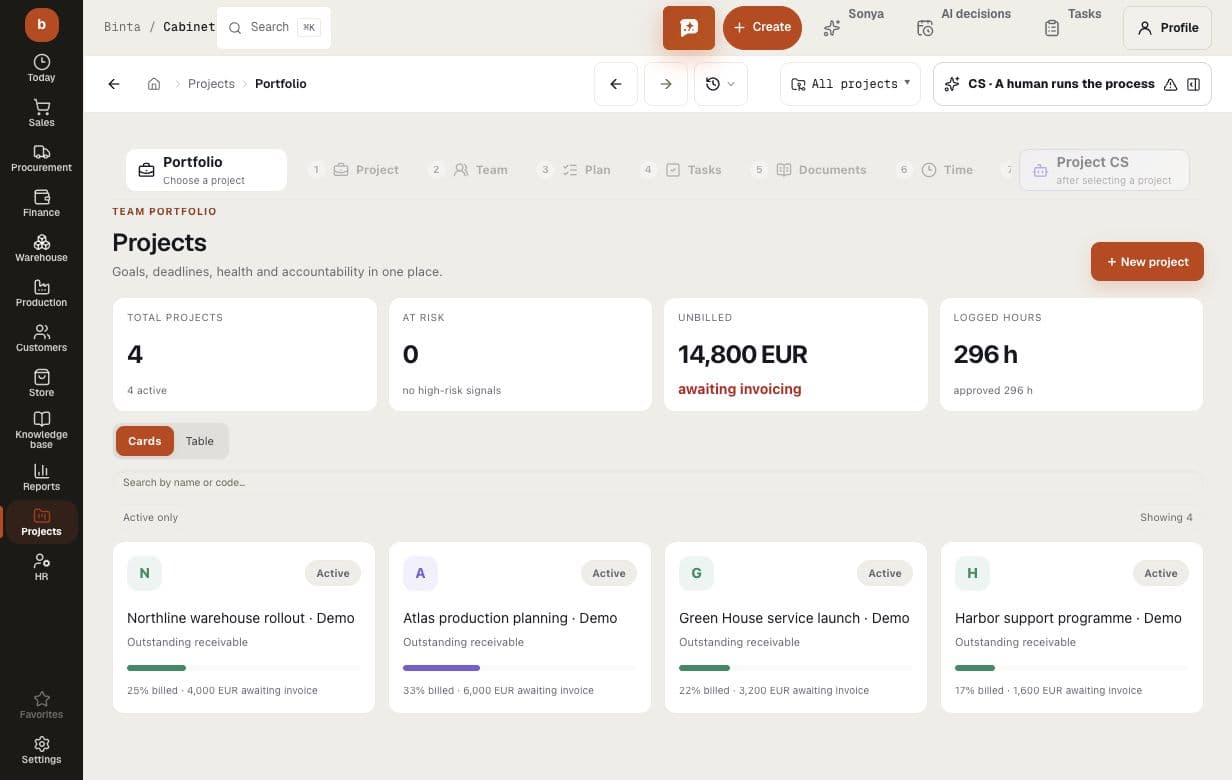This screenshot has height=780, width=1232.
Task: Focus the top Search field
Action: [274, 28]
